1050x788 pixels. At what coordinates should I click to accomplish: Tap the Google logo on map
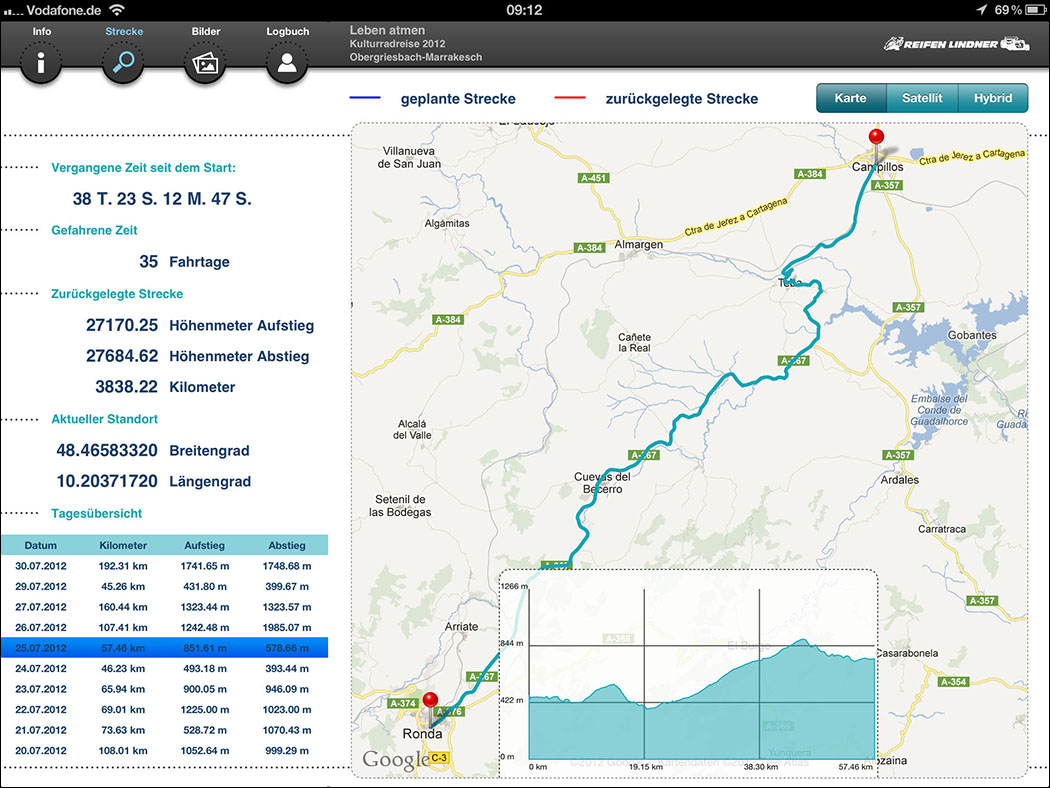coord(396,760)
